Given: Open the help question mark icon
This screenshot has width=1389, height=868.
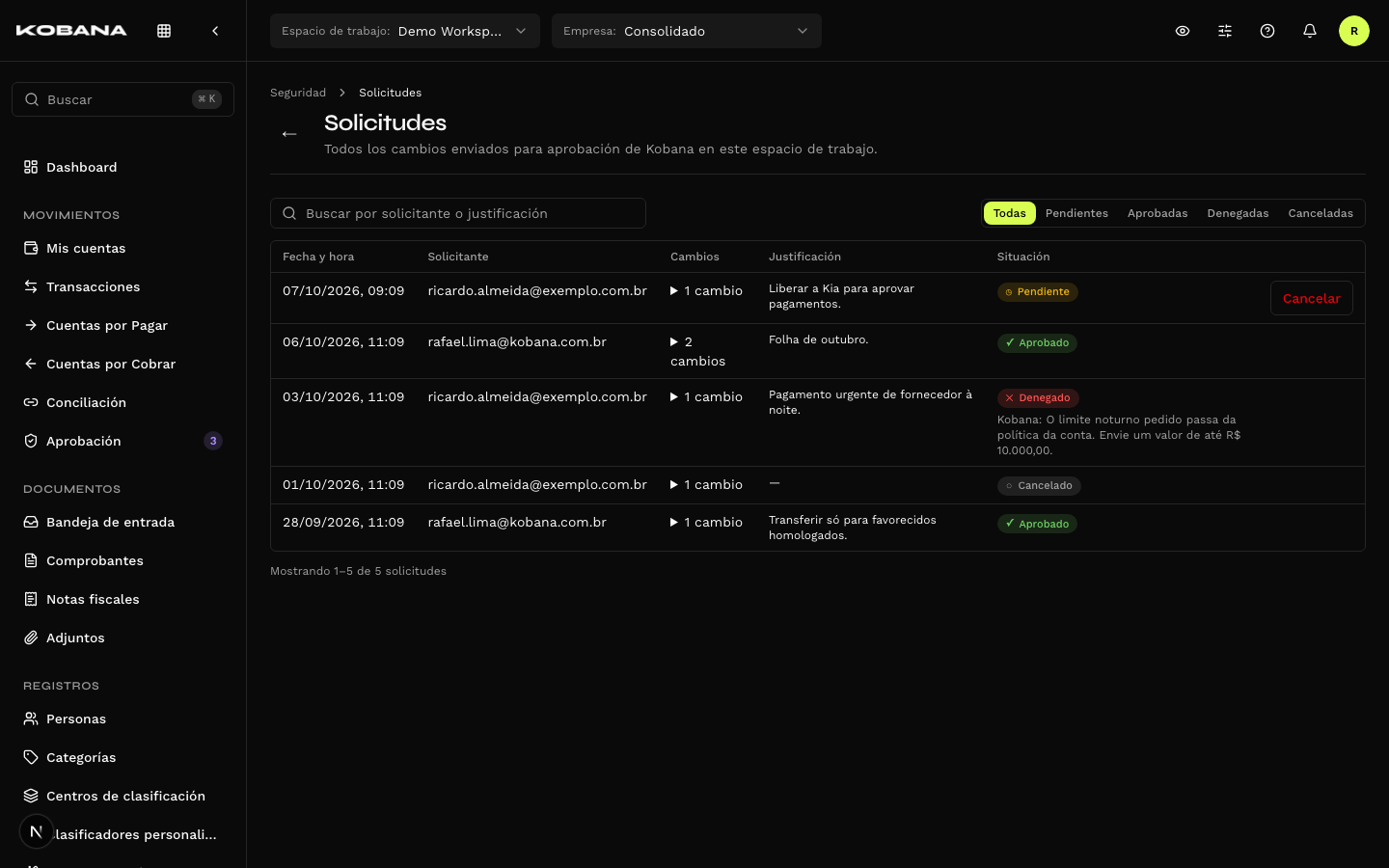Looking at the screenshot, I should coord(1267,31).
